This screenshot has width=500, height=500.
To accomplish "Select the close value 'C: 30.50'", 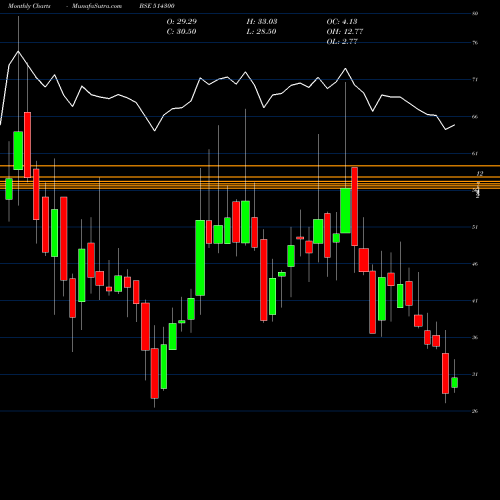I will coord(181,31).
